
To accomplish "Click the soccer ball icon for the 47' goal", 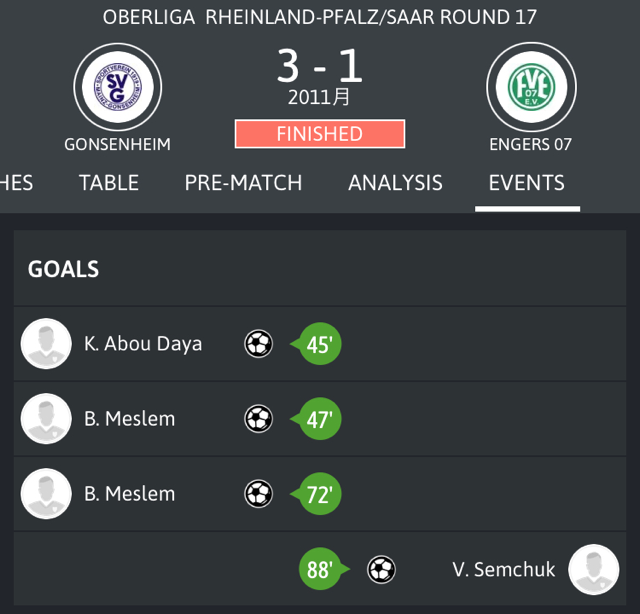I will (x=258, y=419).
